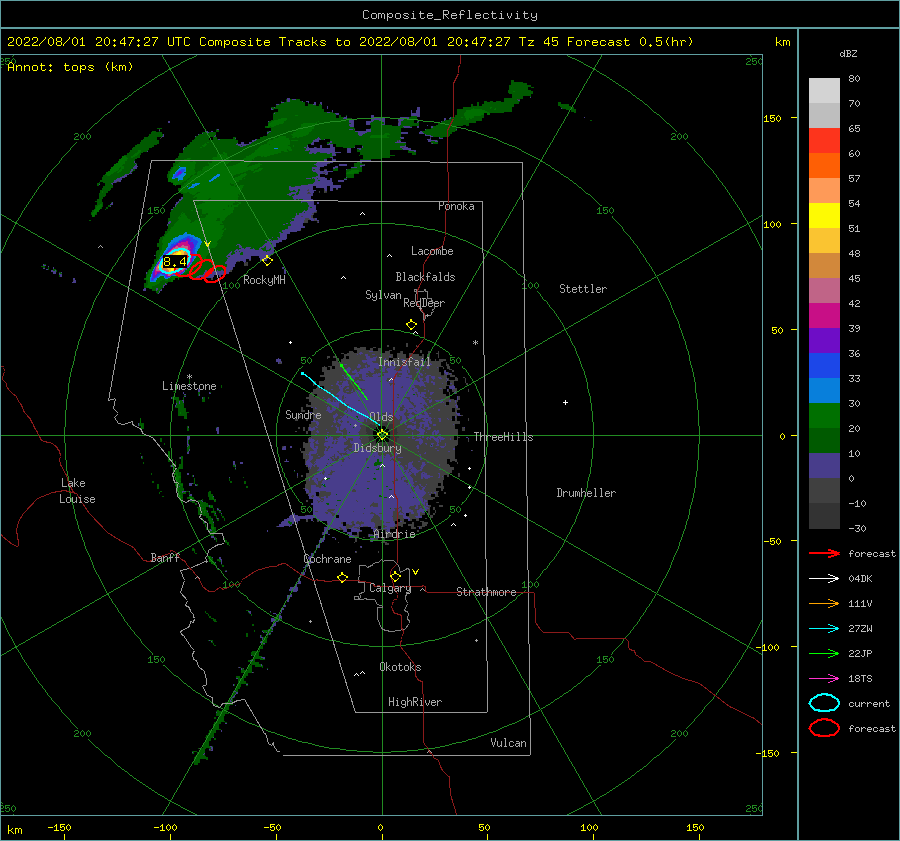Click the 'Forecast 0.5(hr)' header text

[630, 42]
